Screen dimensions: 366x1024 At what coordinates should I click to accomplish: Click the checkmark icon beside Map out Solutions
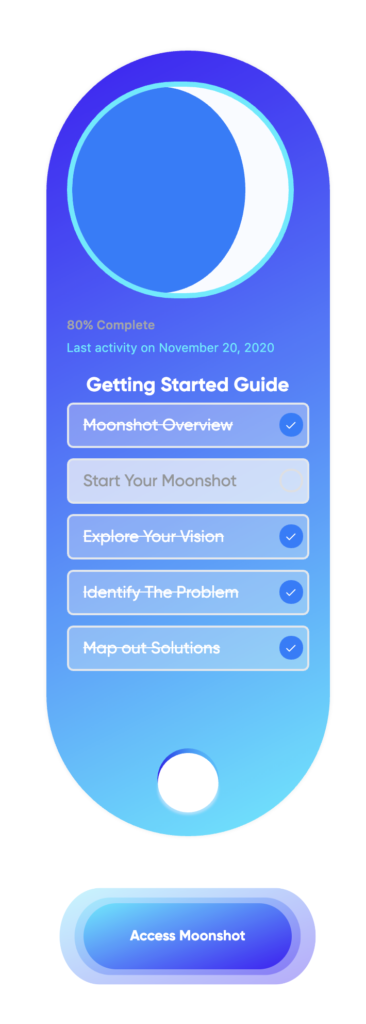pyautogui.click(x=291, y=648)
